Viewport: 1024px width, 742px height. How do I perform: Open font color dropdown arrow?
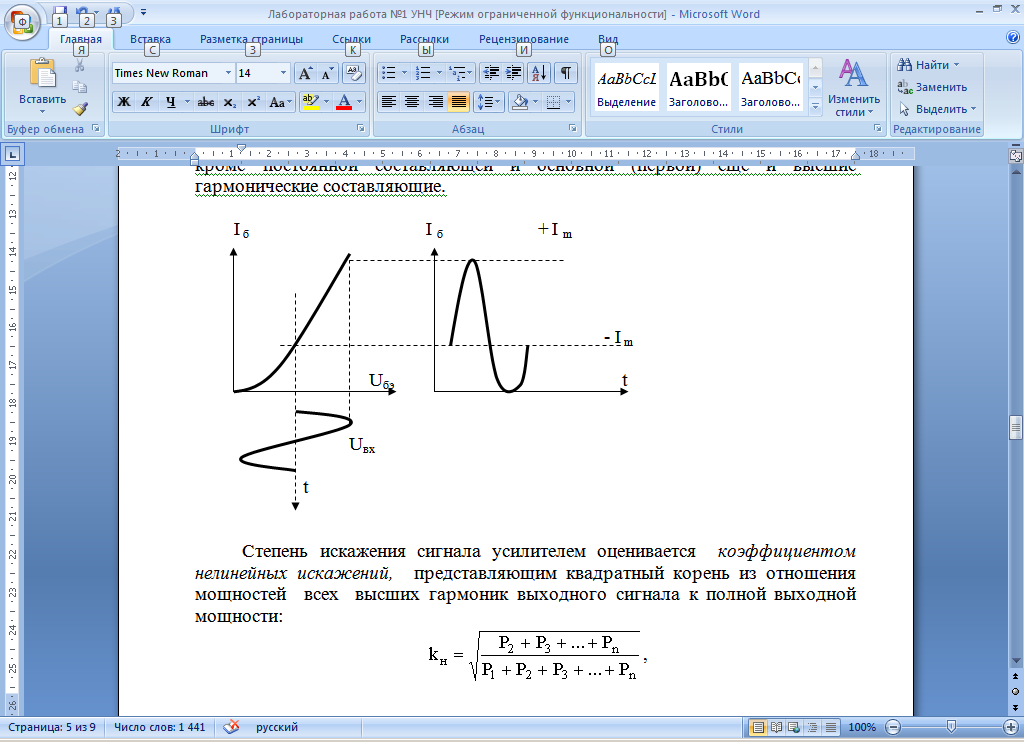tap(359, 102)
